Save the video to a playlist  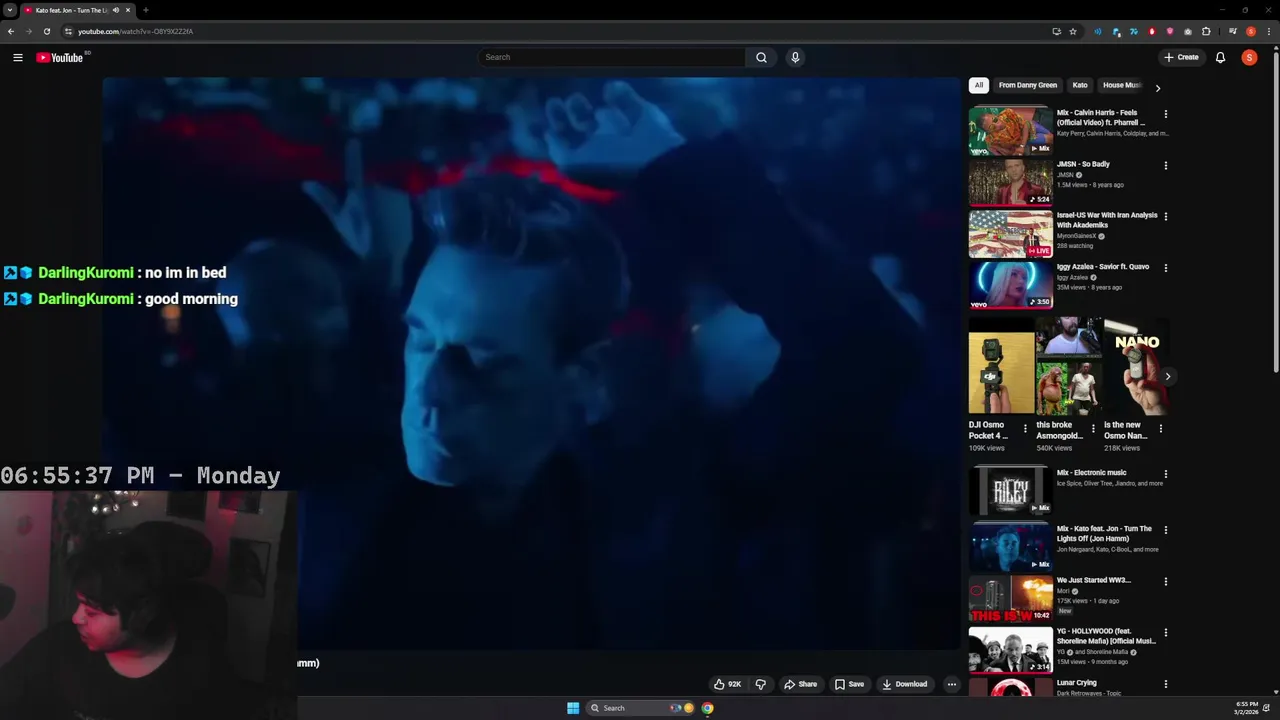[x=849, y=684]
